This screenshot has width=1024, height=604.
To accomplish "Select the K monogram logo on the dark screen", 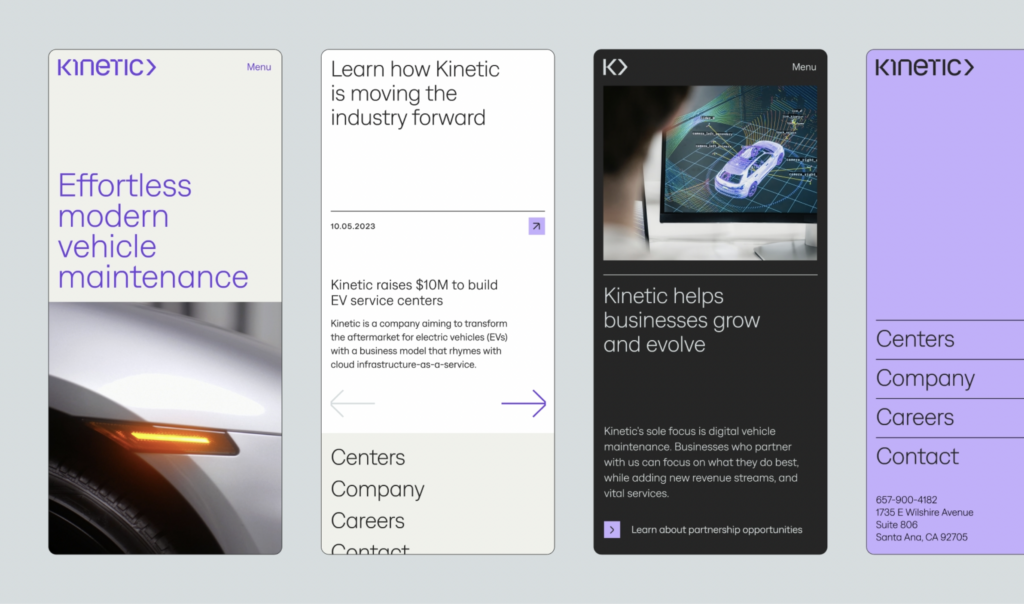I will [613, 68].
